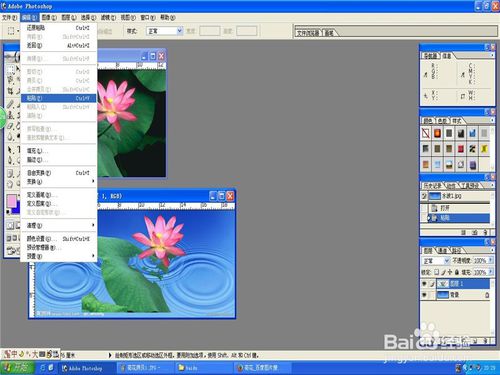Screen dimensions: 500x375
Task: Reset to default foreground/background colors icon
Action: pos(9,211)
